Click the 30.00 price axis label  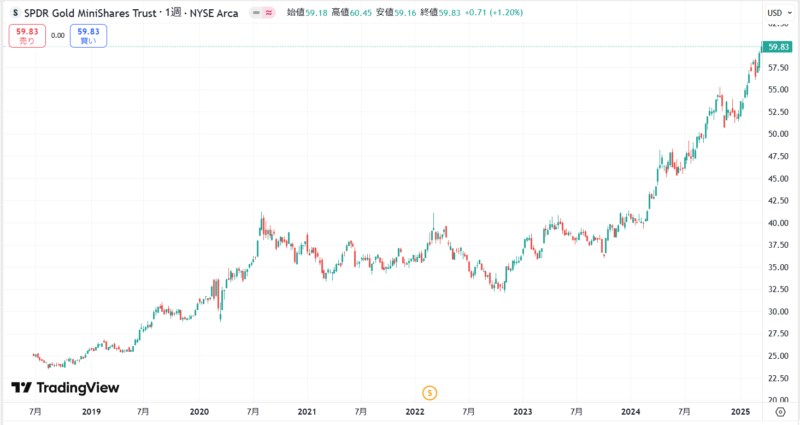[778, 312]
